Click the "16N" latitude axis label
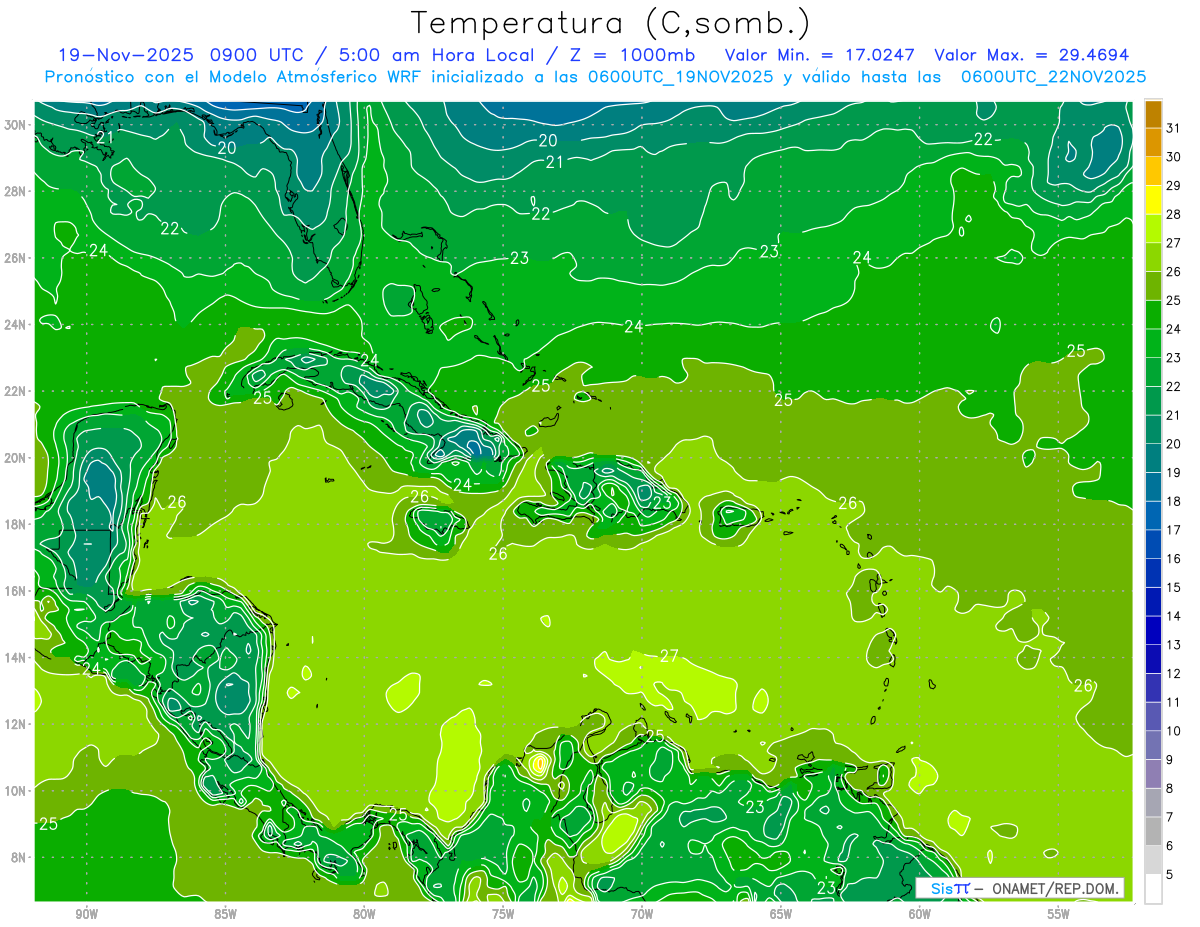 pyautogui.click(x=17, y=591)
